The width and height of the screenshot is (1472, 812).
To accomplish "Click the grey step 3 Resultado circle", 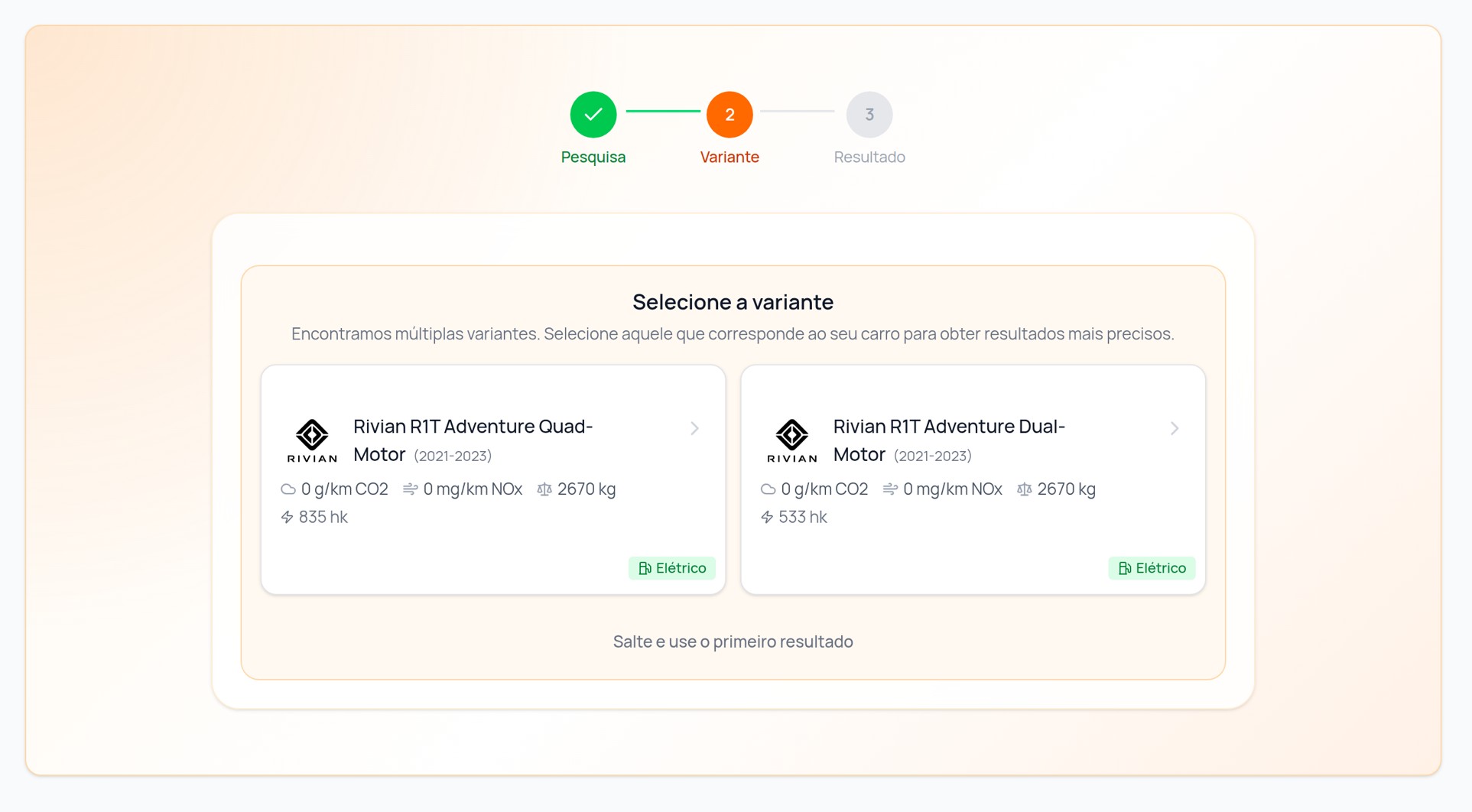I will point(869,115).
